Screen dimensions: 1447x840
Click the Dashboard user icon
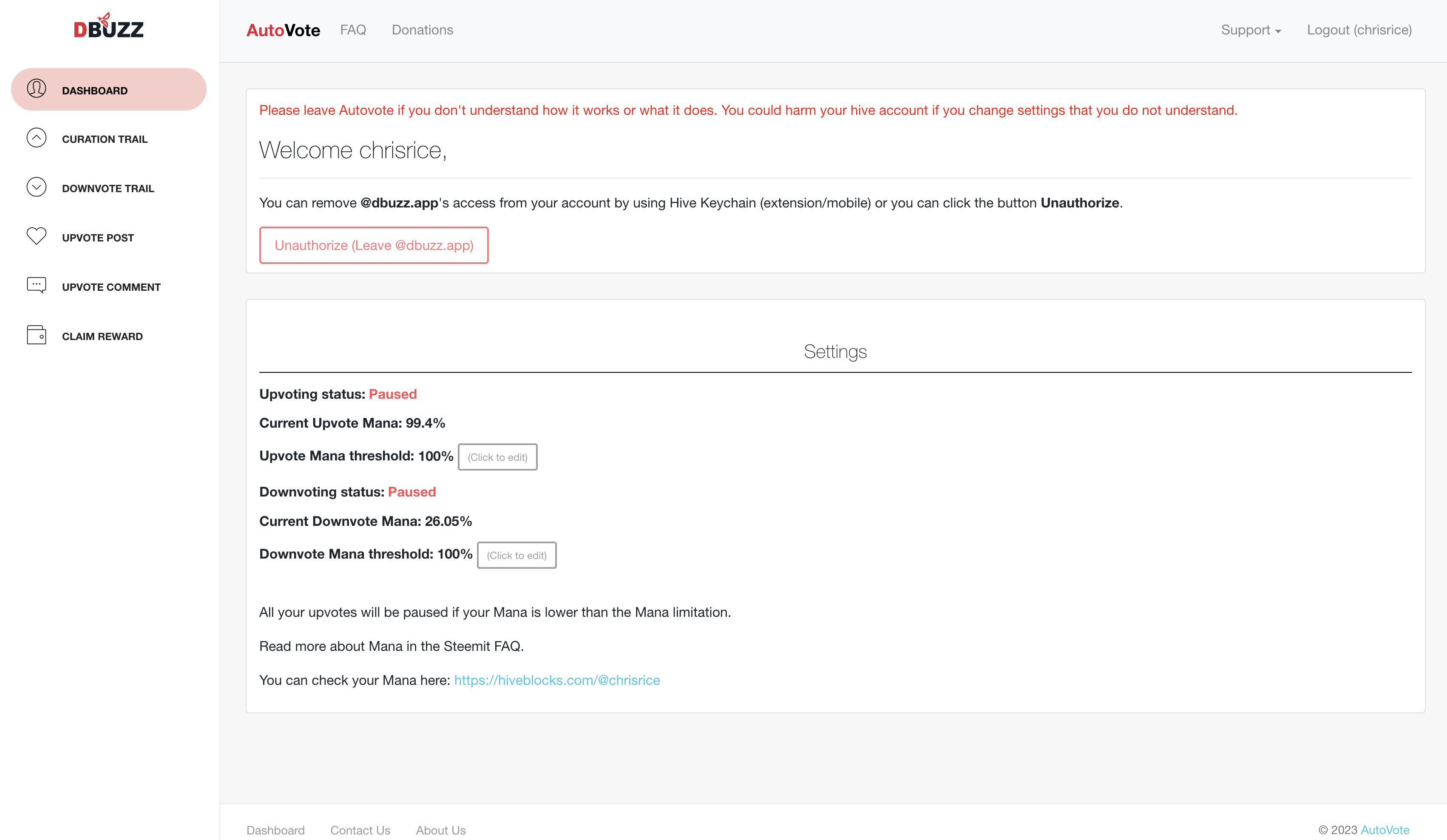(x=36, y=88)
